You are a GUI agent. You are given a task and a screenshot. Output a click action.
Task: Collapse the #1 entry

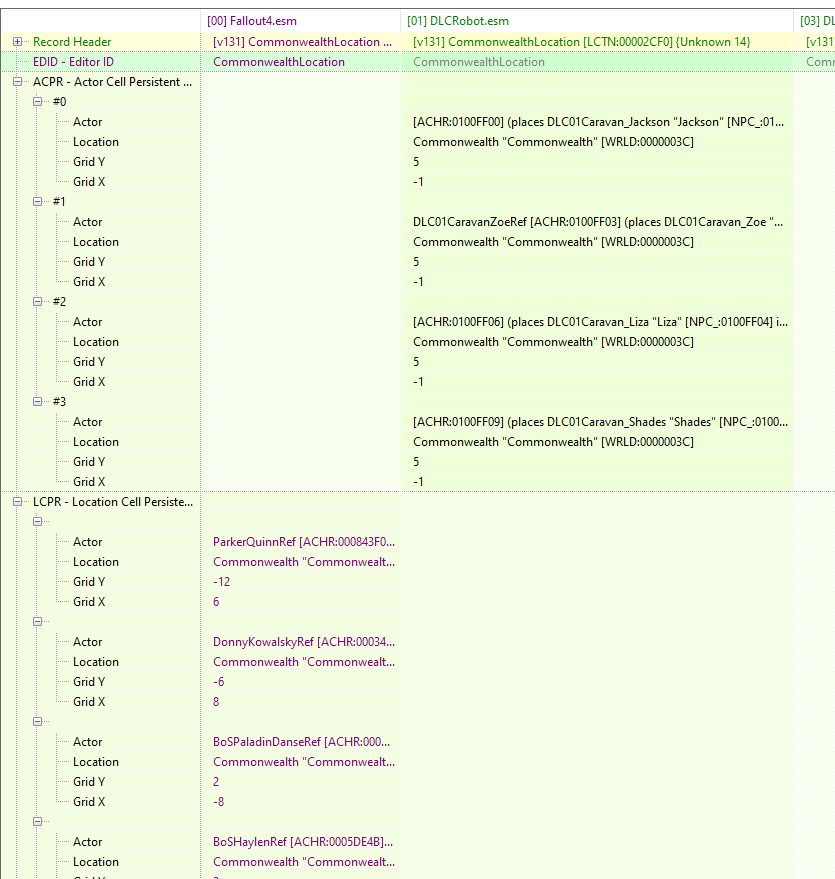coord(38,202)
